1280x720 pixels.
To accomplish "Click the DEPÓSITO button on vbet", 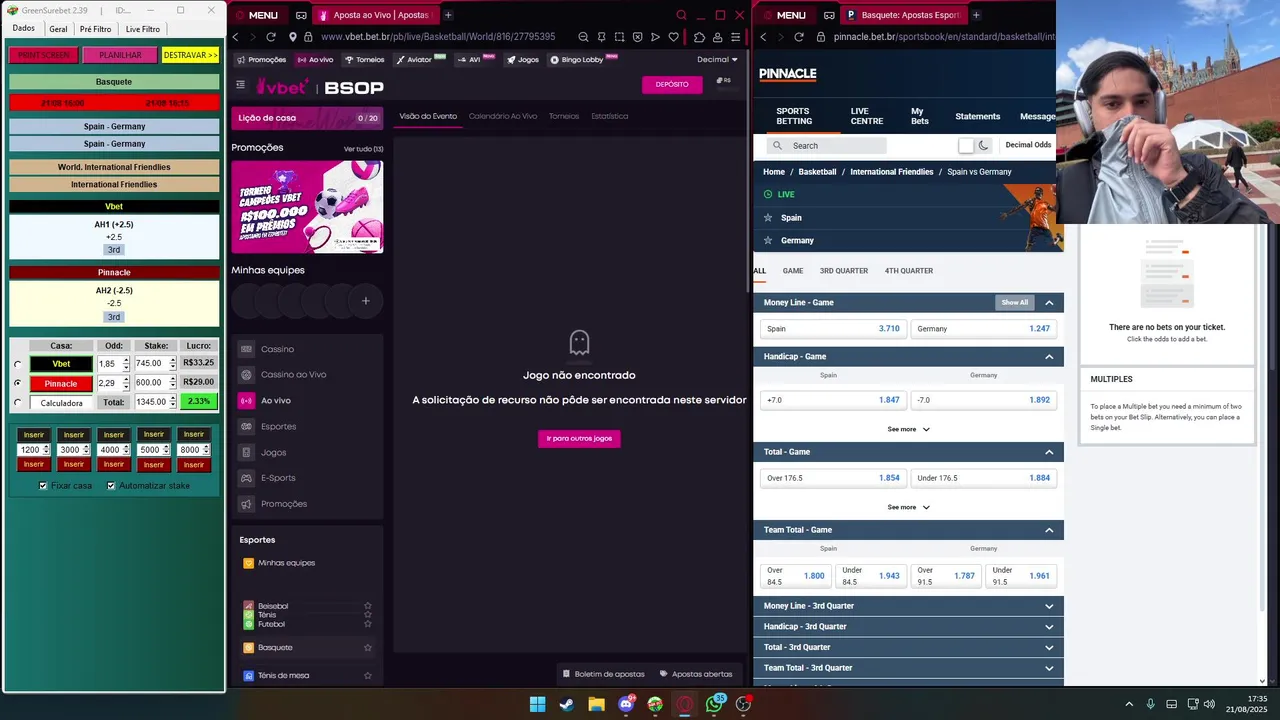I will [672, 85].
